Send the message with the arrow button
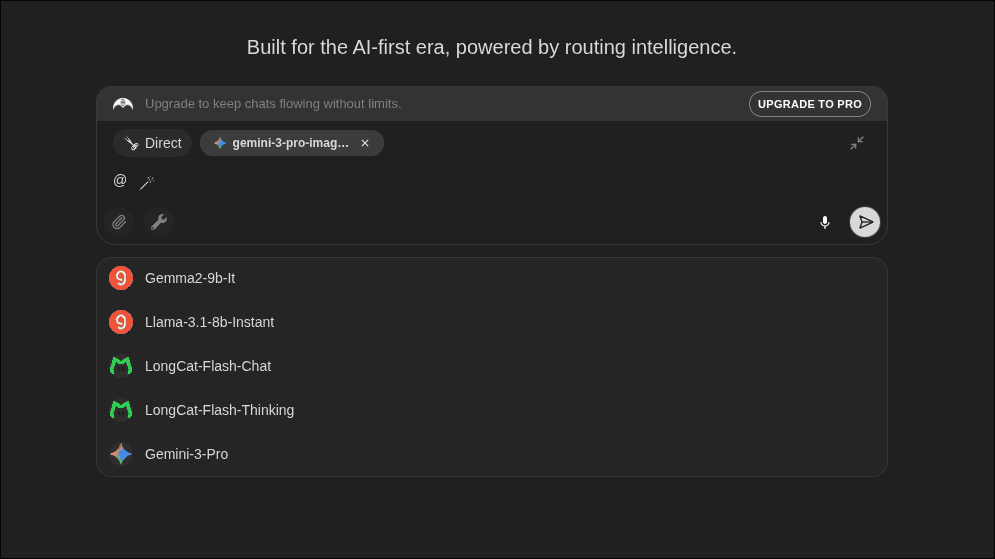 [865, 222]
